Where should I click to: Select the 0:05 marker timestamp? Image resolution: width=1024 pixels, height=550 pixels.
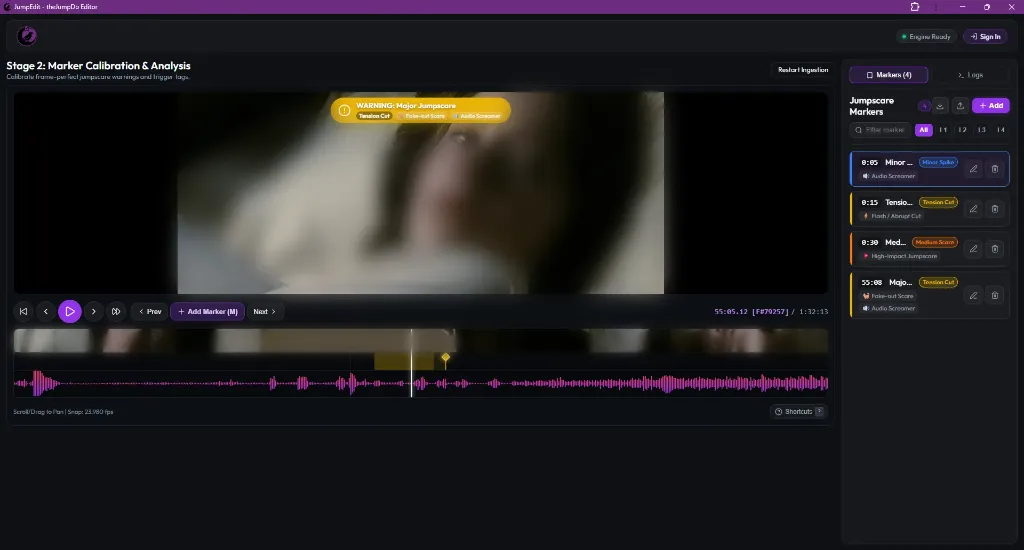click(x=869, y=163)
